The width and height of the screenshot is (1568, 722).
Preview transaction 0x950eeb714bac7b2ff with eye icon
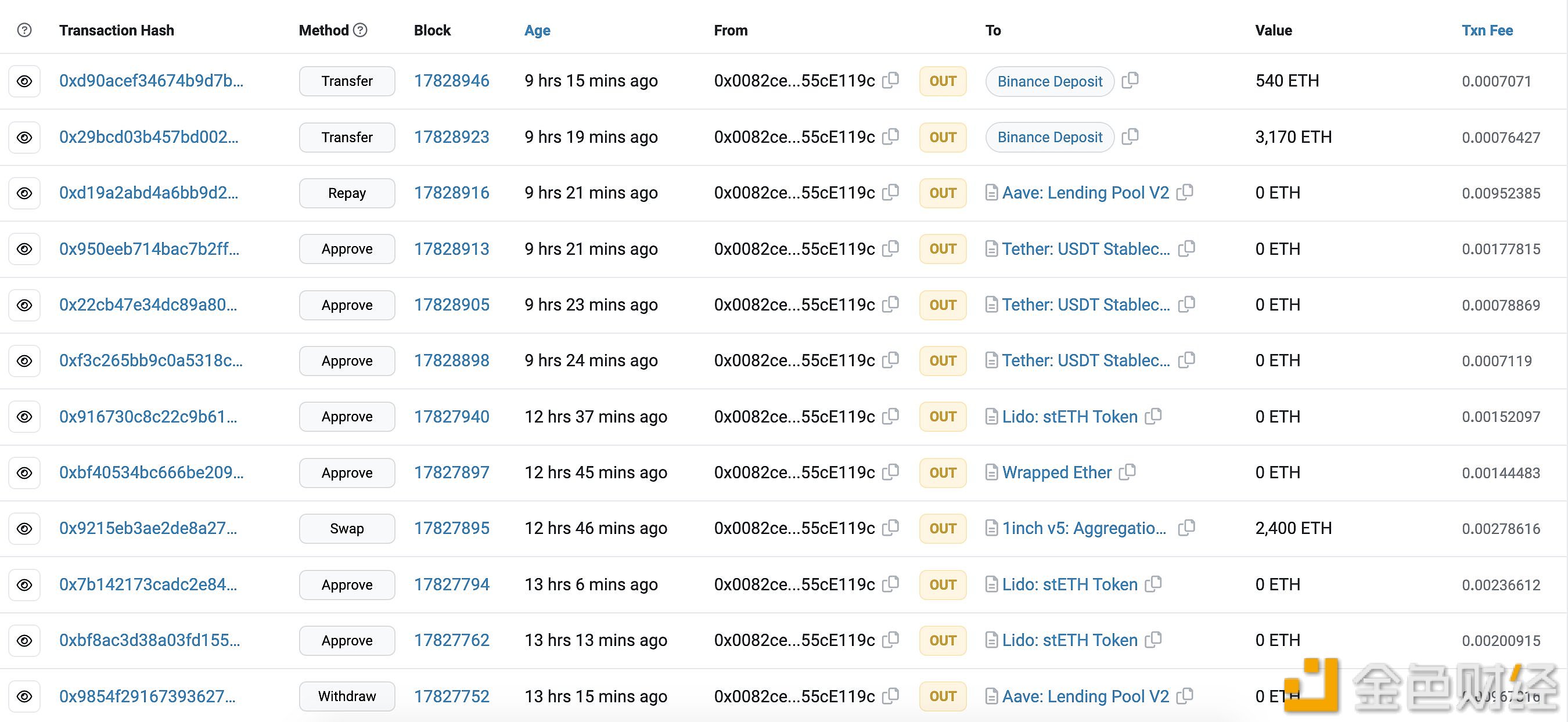24,249
